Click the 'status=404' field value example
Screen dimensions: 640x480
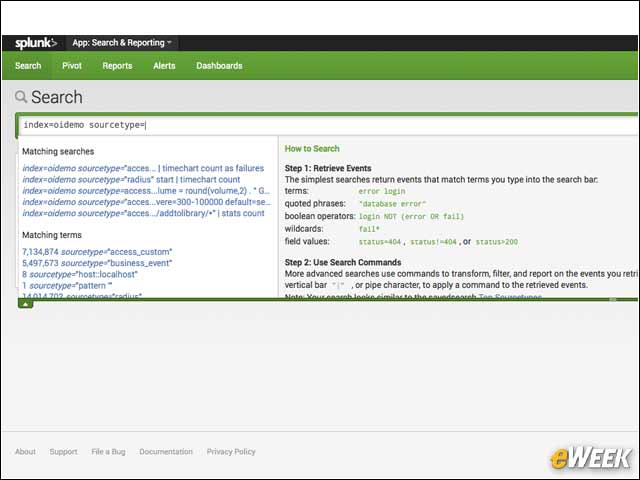point(380,242)
